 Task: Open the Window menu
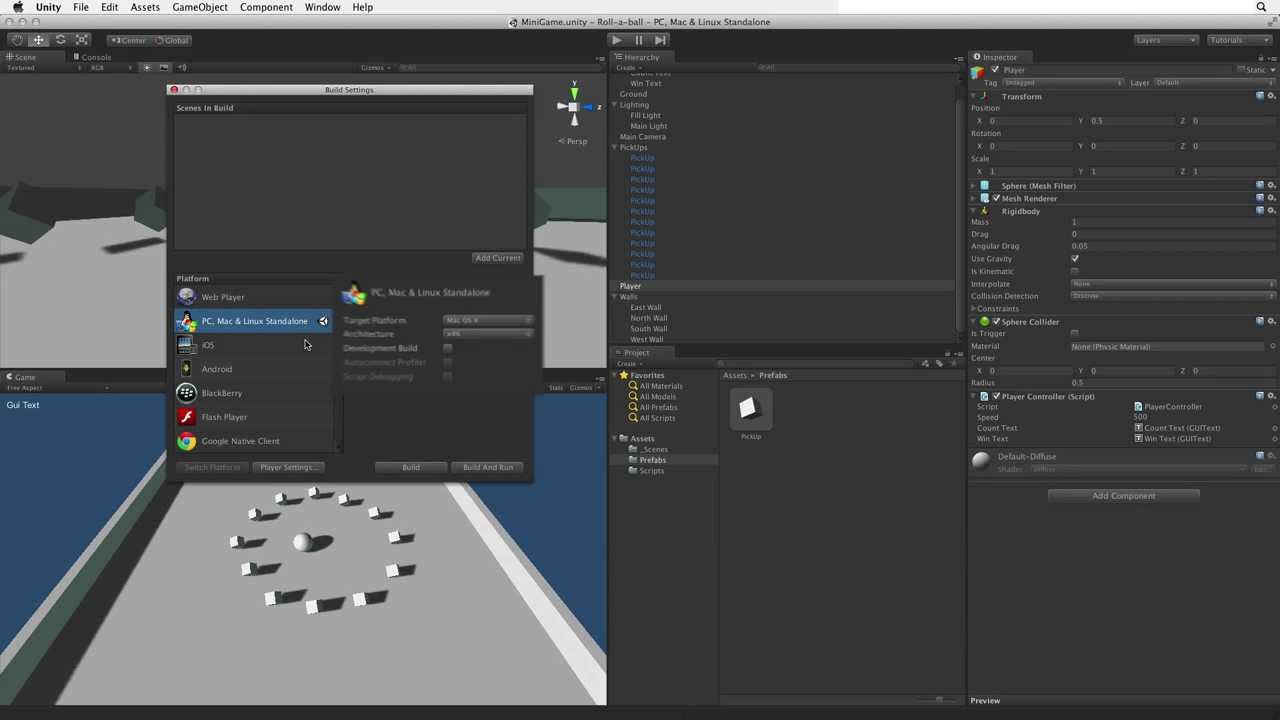[x=322, y=7]
